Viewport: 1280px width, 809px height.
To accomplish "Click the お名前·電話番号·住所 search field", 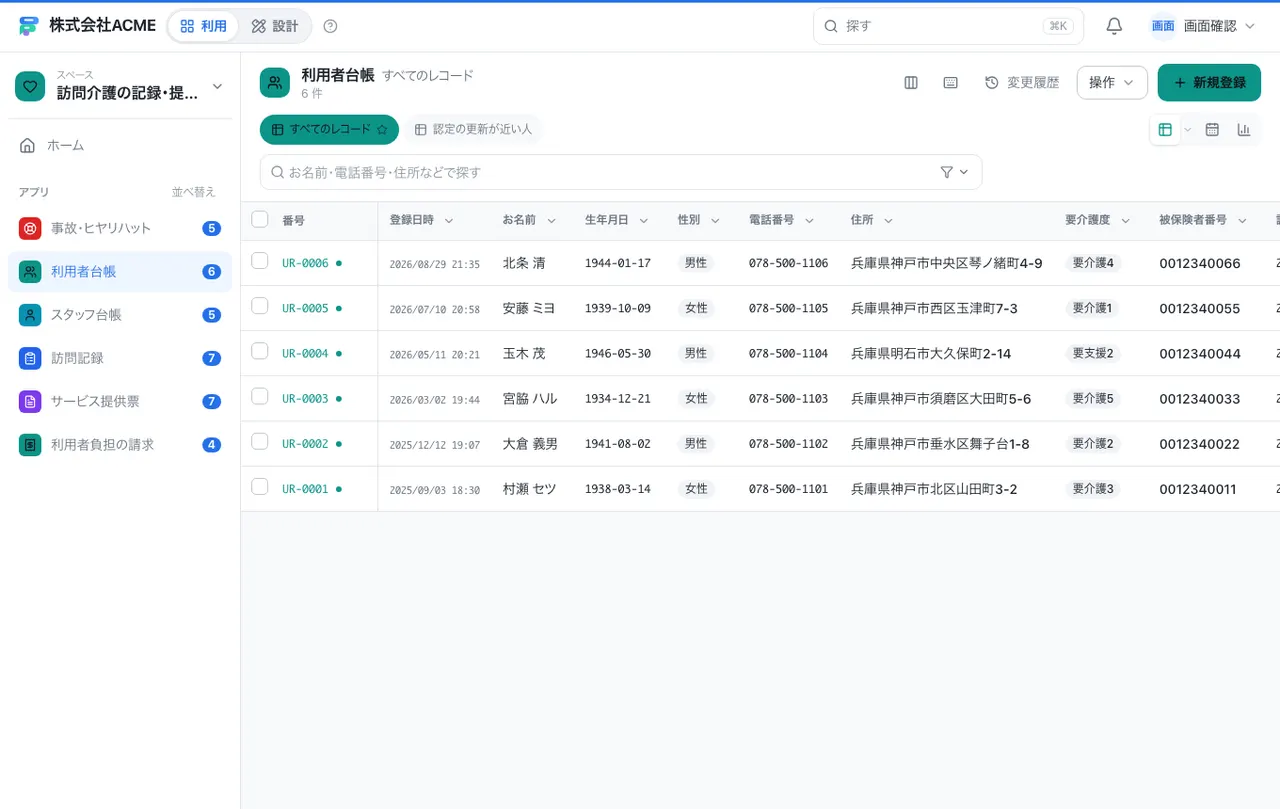I will (x=621, y=172).
